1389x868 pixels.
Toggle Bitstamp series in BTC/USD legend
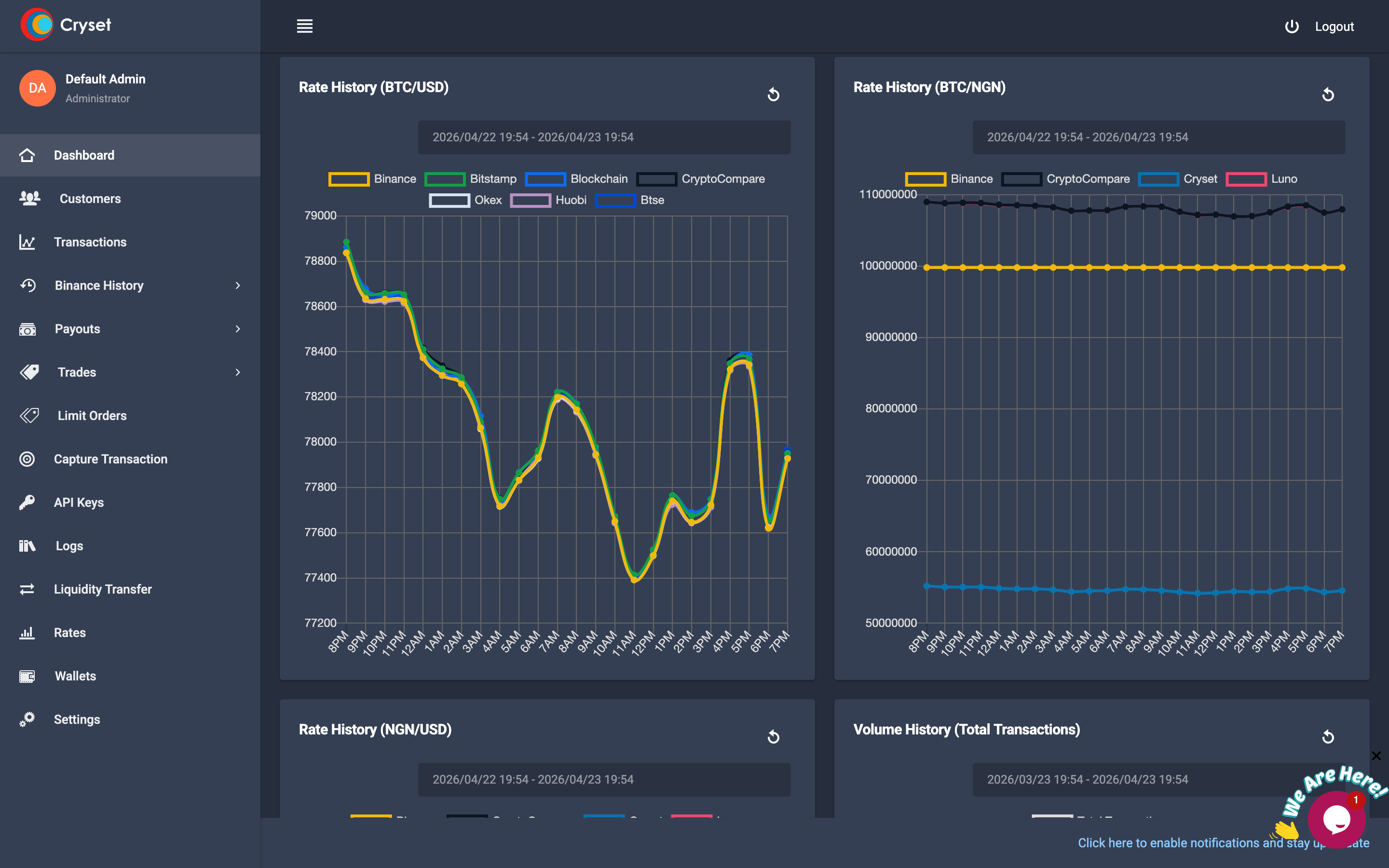(471, 179)
